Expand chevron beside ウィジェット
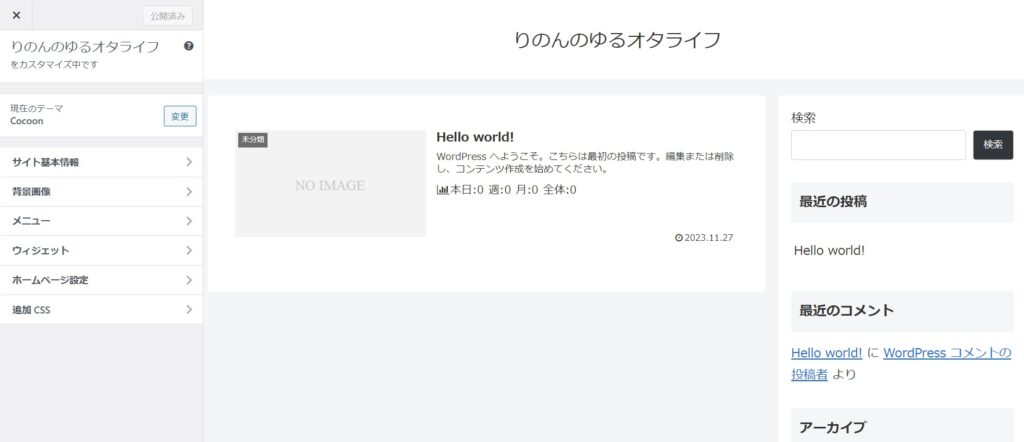Viewport: 1024px width, 442px height. click(189, 250)
